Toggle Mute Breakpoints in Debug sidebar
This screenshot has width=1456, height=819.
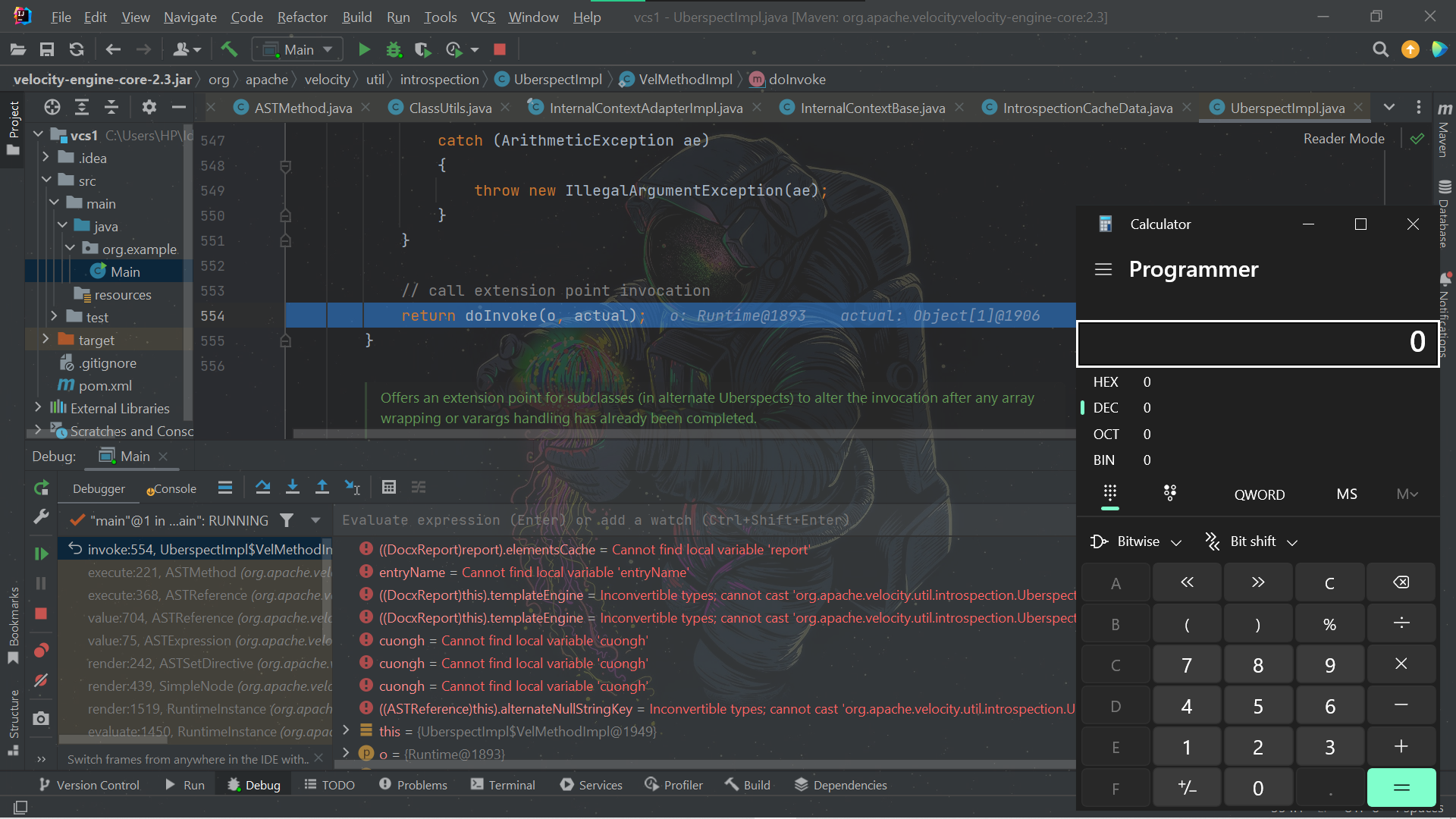pos(42,680)
